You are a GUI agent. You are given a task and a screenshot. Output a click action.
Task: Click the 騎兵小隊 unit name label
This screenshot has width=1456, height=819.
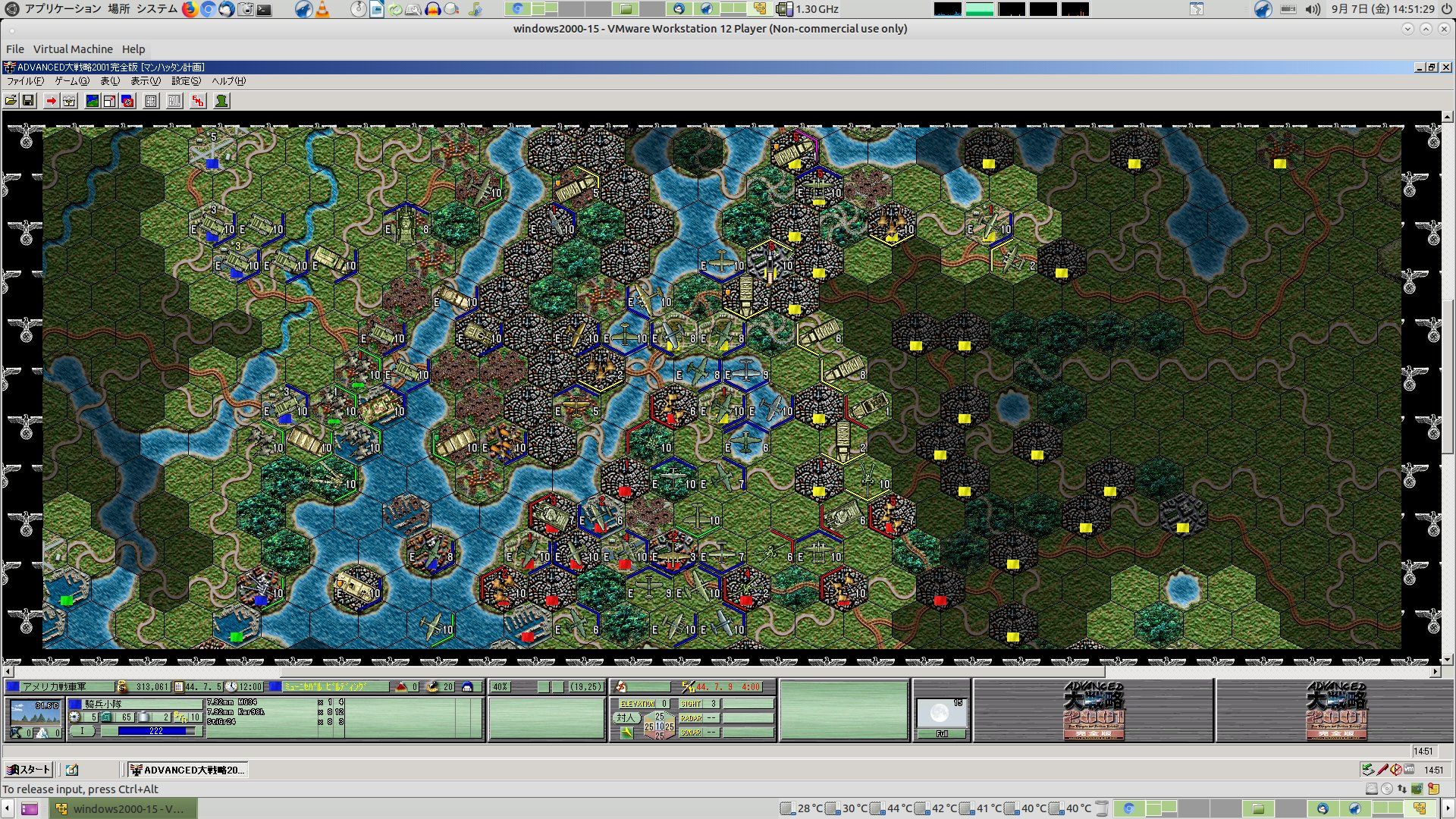[142, 704]
